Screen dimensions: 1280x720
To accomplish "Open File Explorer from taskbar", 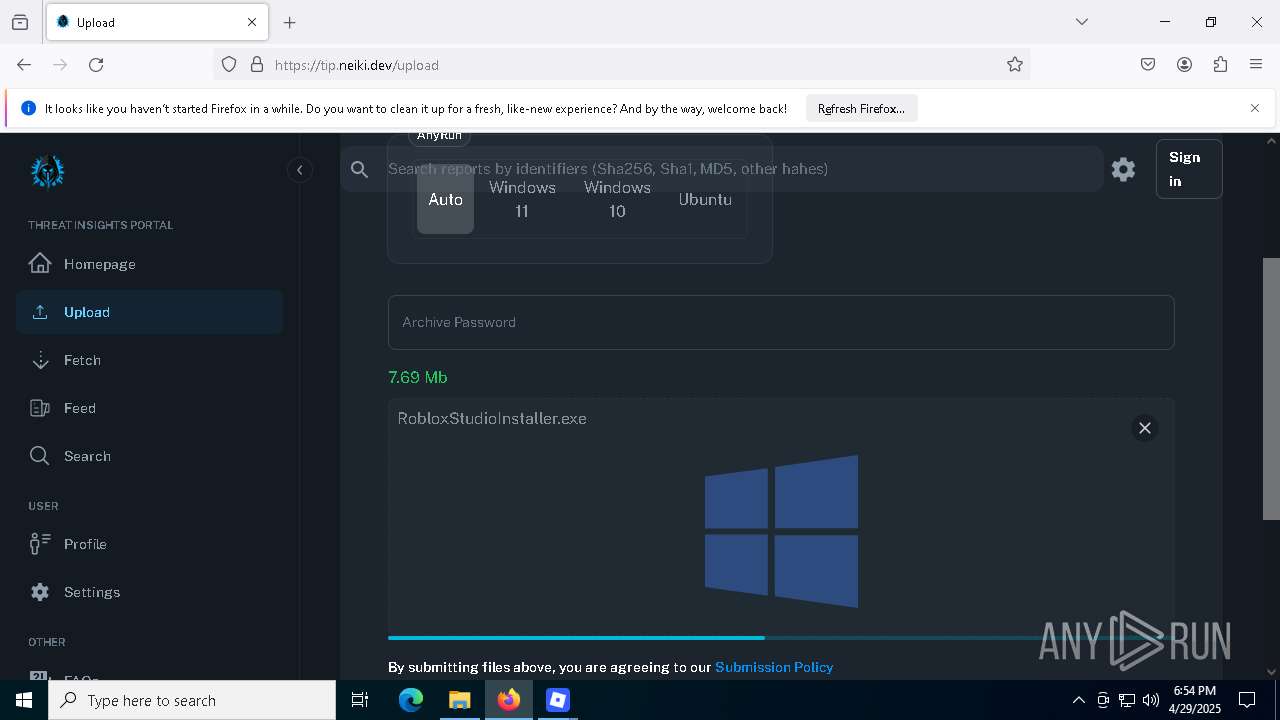I will tap(460, 700).
